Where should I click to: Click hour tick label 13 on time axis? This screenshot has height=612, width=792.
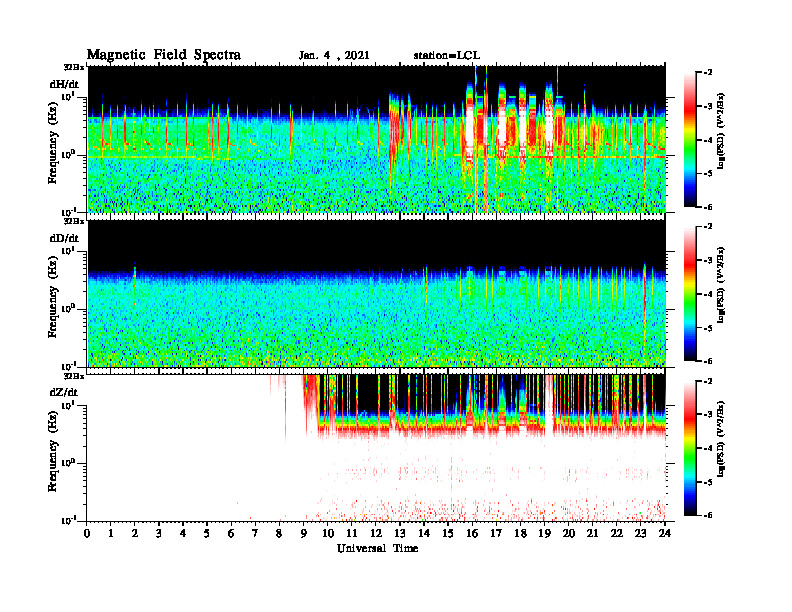click(400, 534)
